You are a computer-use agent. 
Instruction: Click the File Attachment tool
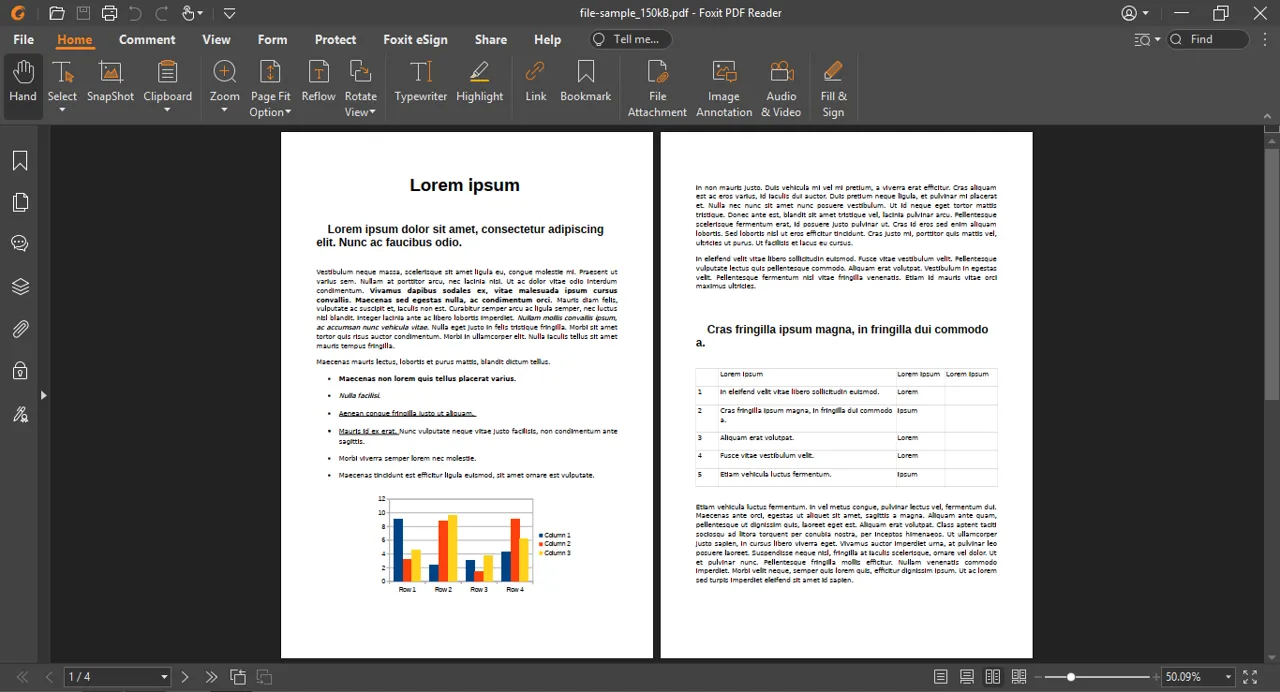pyautogui.click(x=657, y=88)
